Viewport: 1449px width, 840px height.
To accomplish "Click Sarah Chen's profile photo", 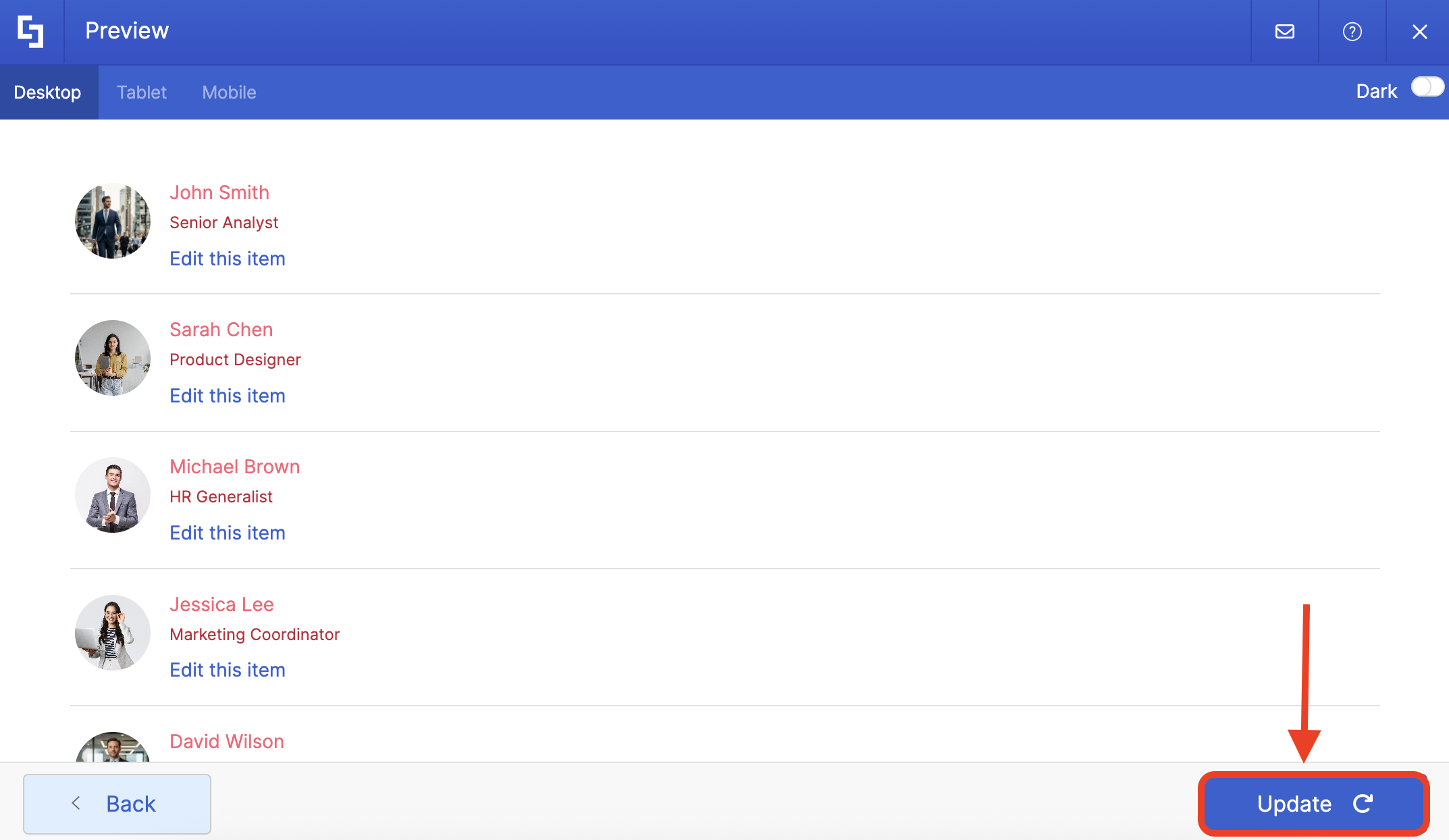I will [113, 358].
